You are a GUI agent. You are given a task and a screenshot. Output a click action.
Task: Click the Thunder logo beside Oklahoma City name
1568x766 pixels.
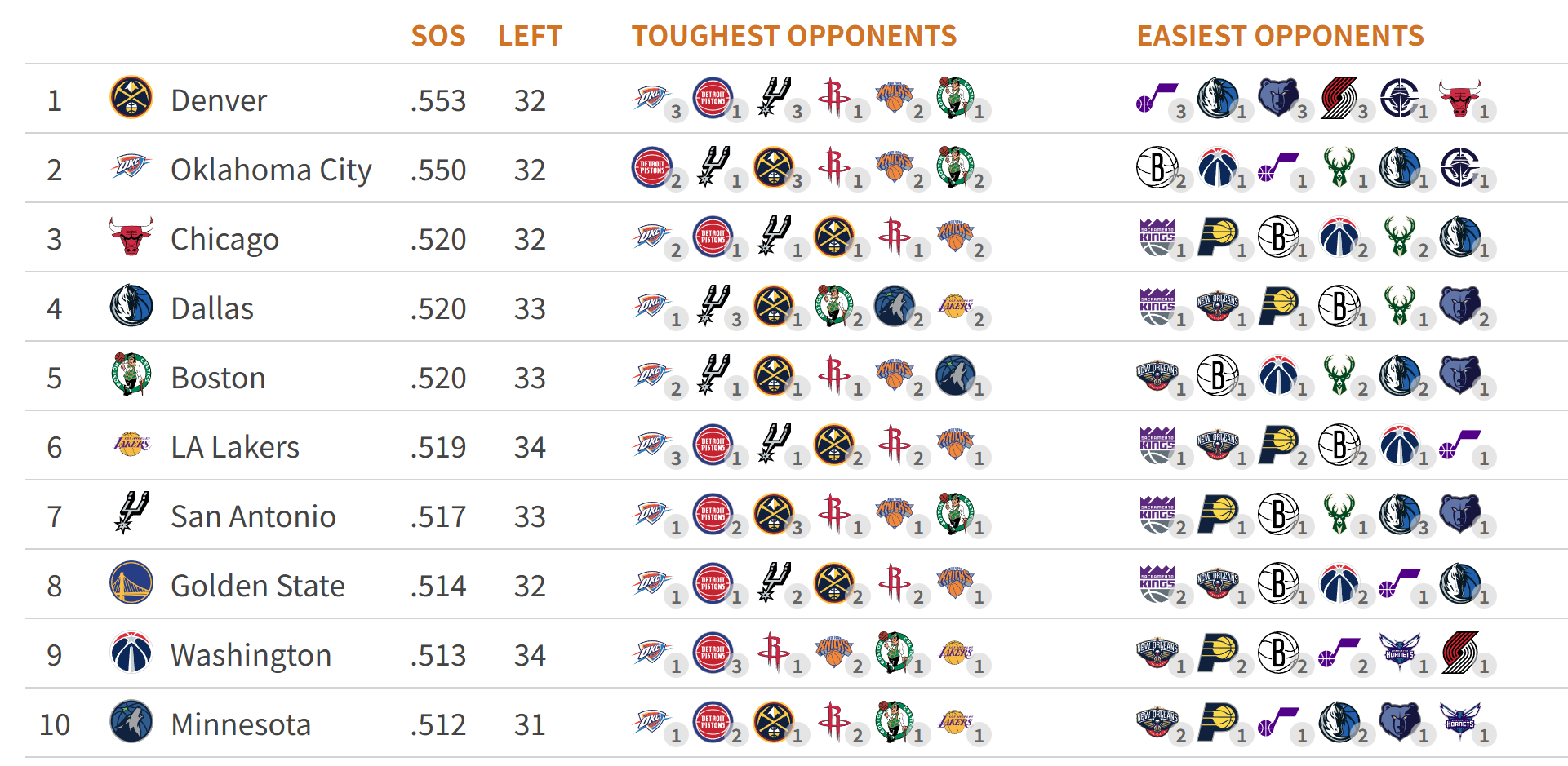[x=131, y=167]
